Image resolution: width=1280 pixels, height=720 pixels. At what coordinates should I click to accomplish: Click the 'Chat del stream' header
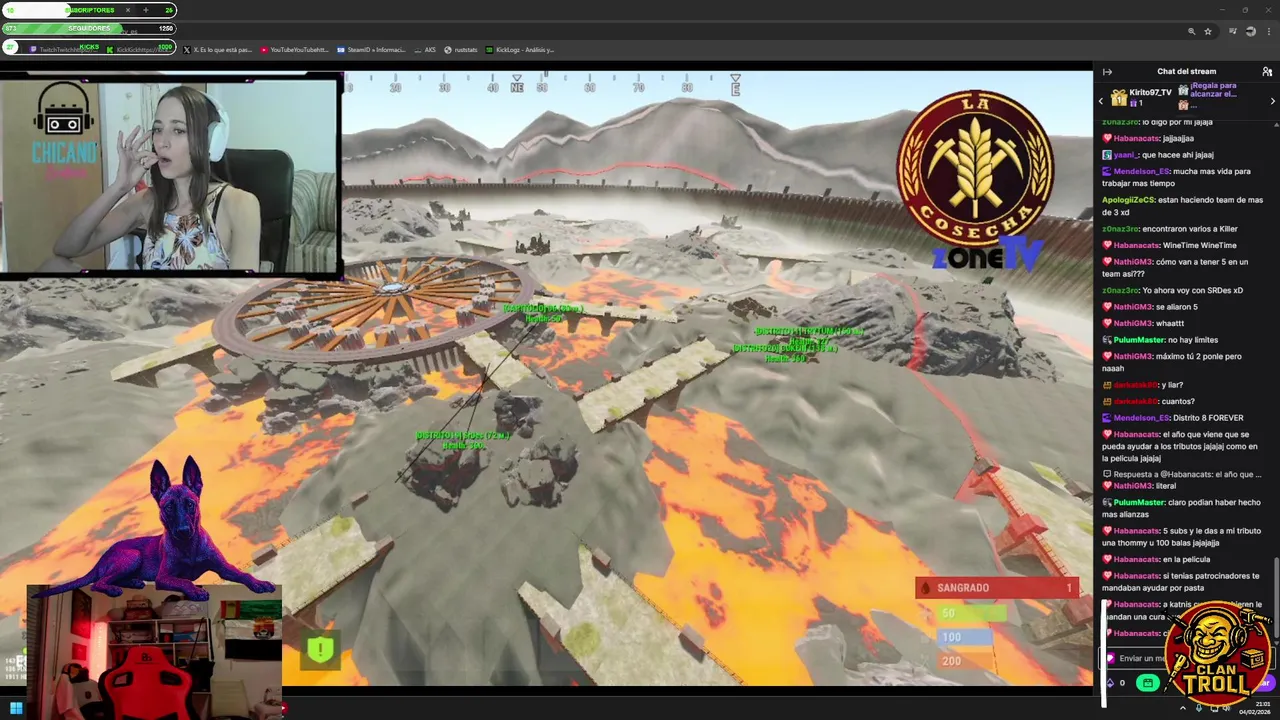coord(1187,72)
